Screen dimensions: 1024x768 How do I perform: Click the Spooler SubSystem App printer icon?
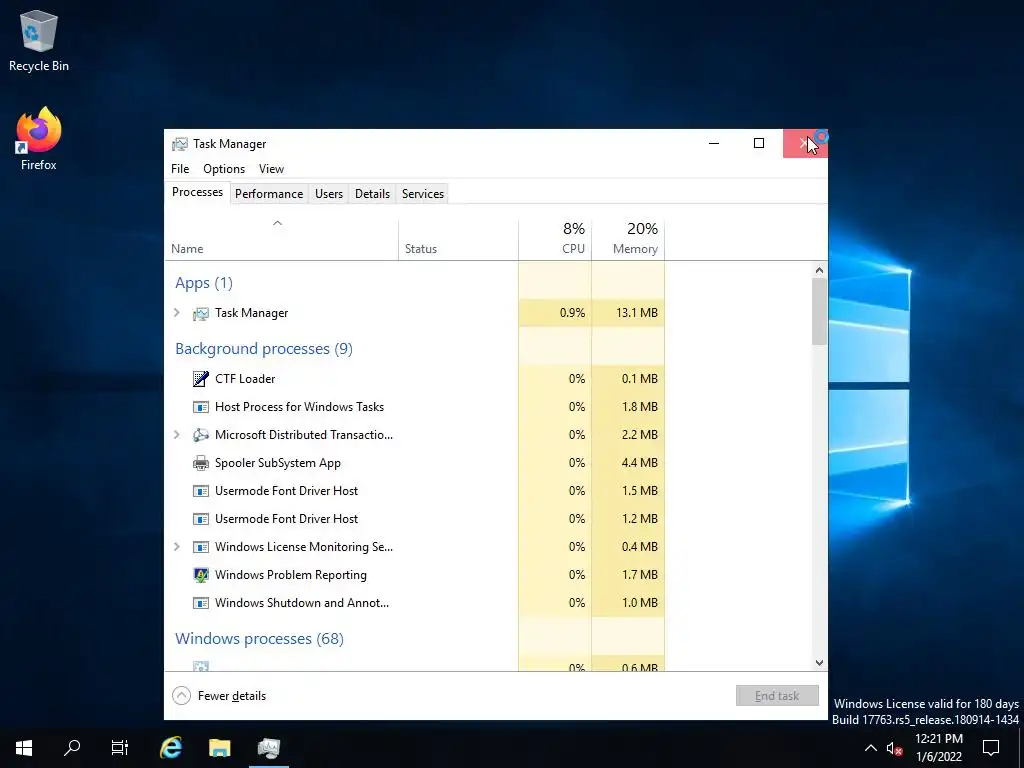pos(200,463)
